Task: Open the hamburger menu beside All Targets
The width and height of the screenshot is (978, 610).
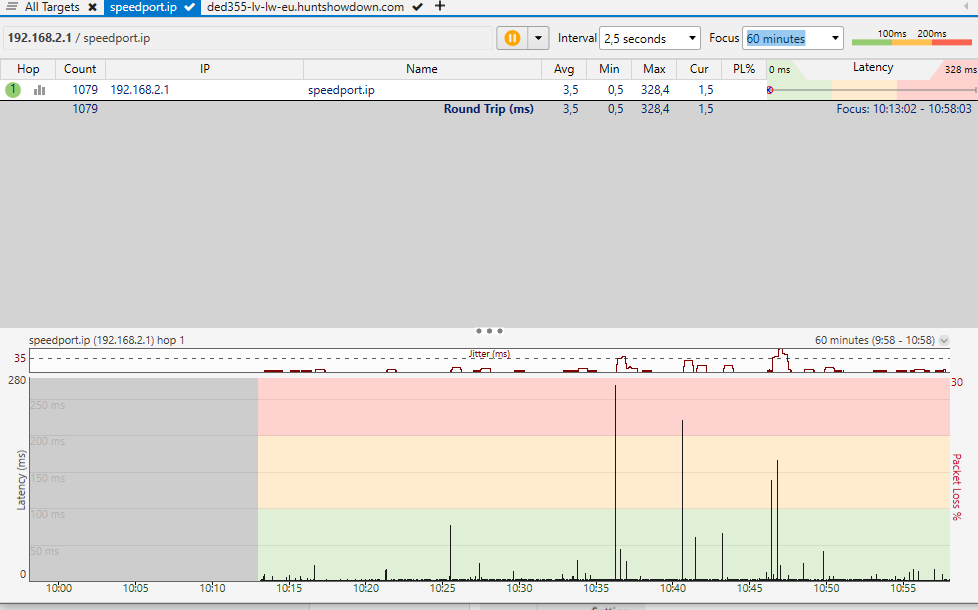Action: [11, 7]
